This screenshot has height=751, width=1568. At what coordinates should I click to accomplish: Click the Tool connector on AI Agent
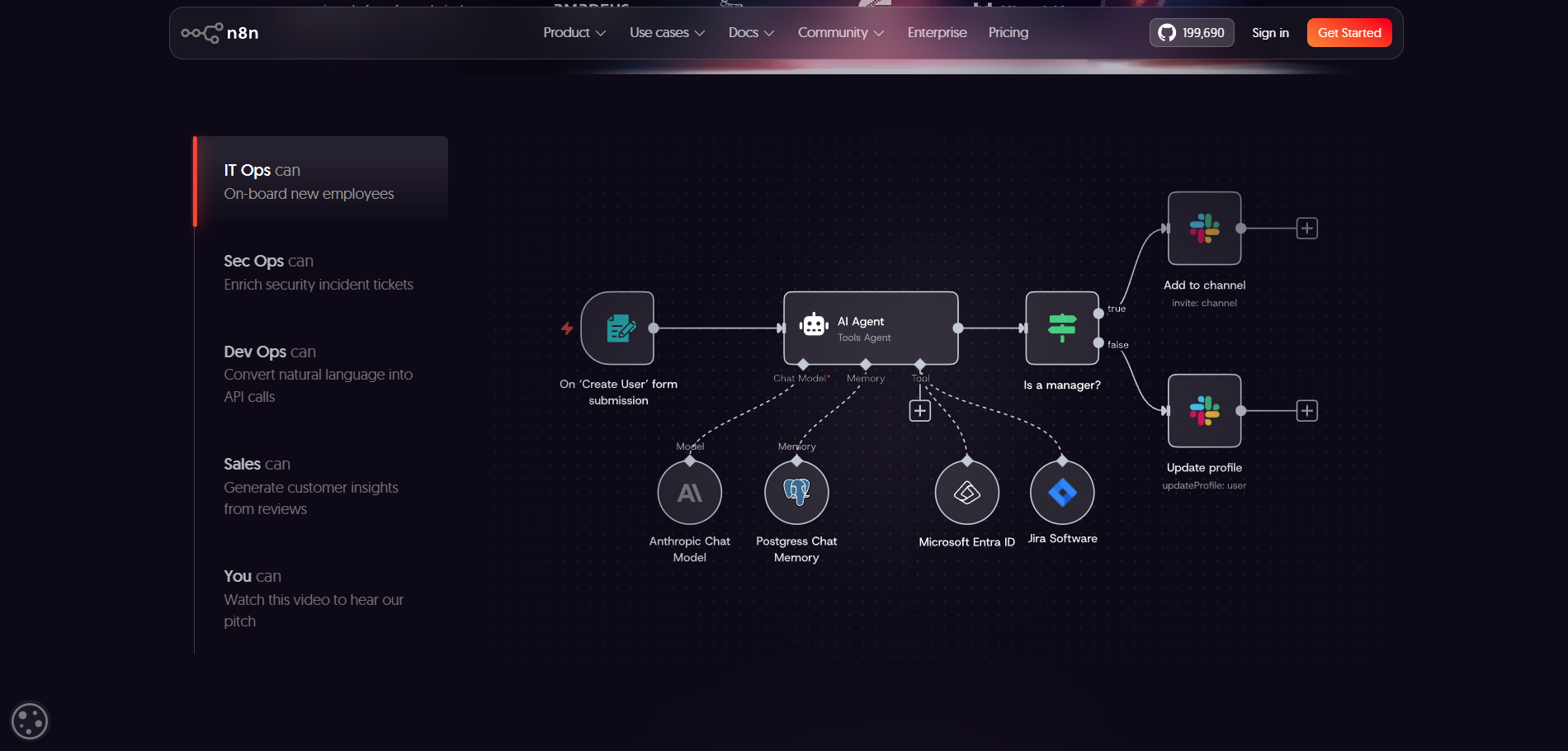[920, 364]
